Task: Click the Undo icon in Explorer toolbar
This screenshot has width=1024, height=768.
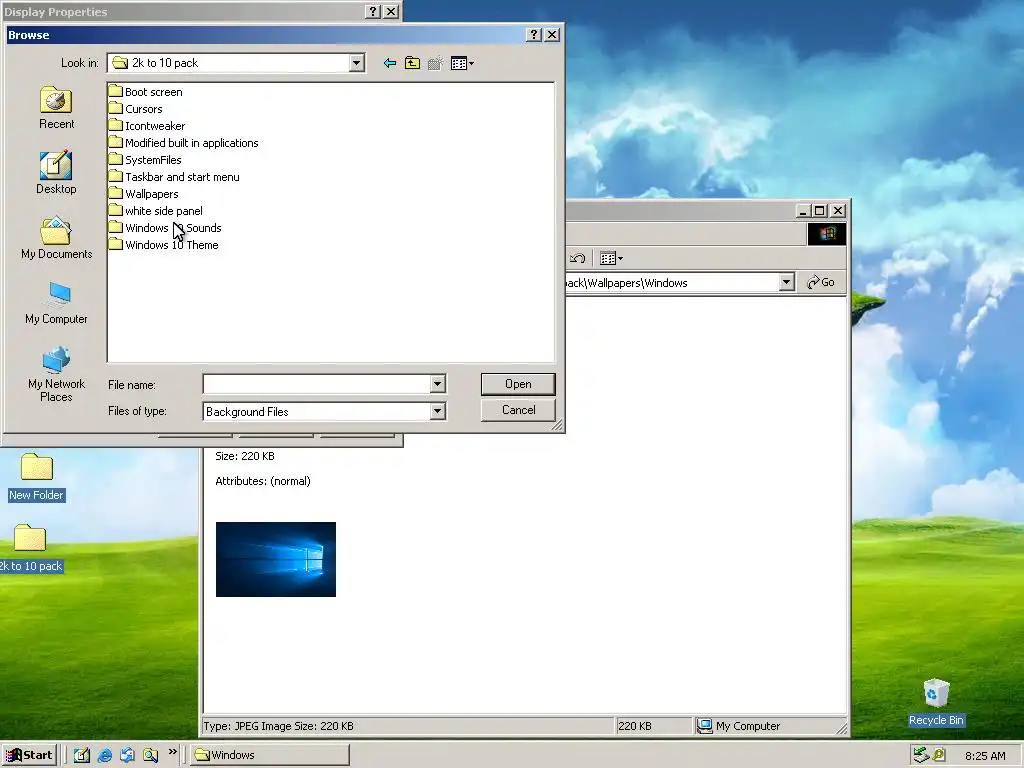Action: [577, 259]
